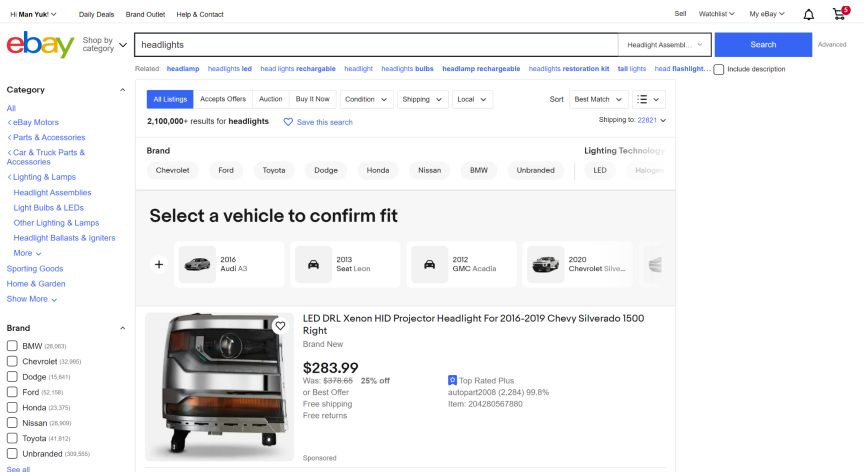Open the notifications bell icon
Screen dimensions: 864x472
(x=808, y=14)
